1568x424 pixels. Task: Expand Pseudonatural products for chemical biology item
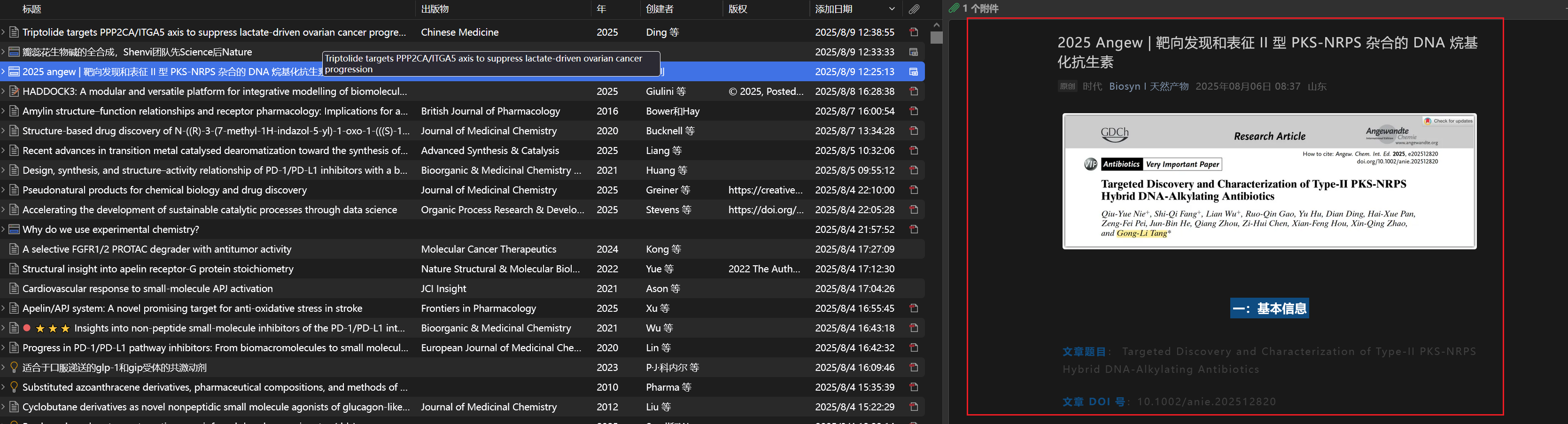click(x=3, y=190)
